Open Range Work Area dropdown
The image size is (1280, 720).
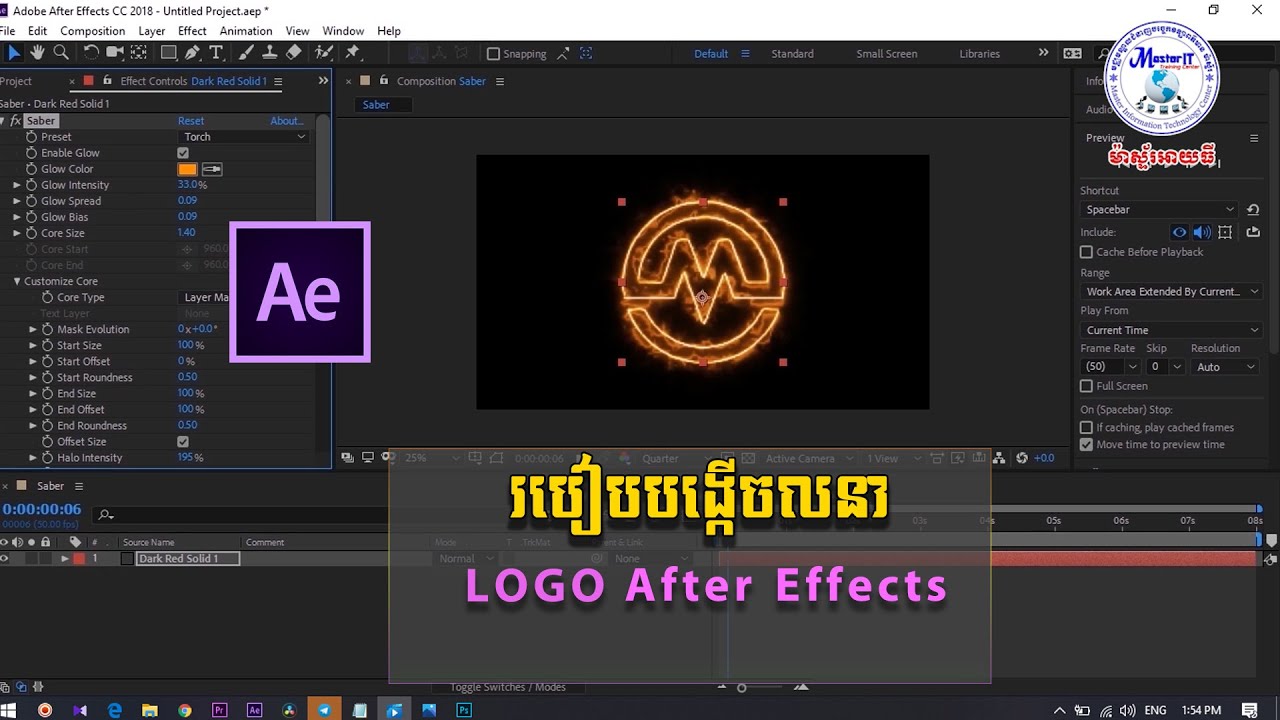click(x=1172, y=292)
